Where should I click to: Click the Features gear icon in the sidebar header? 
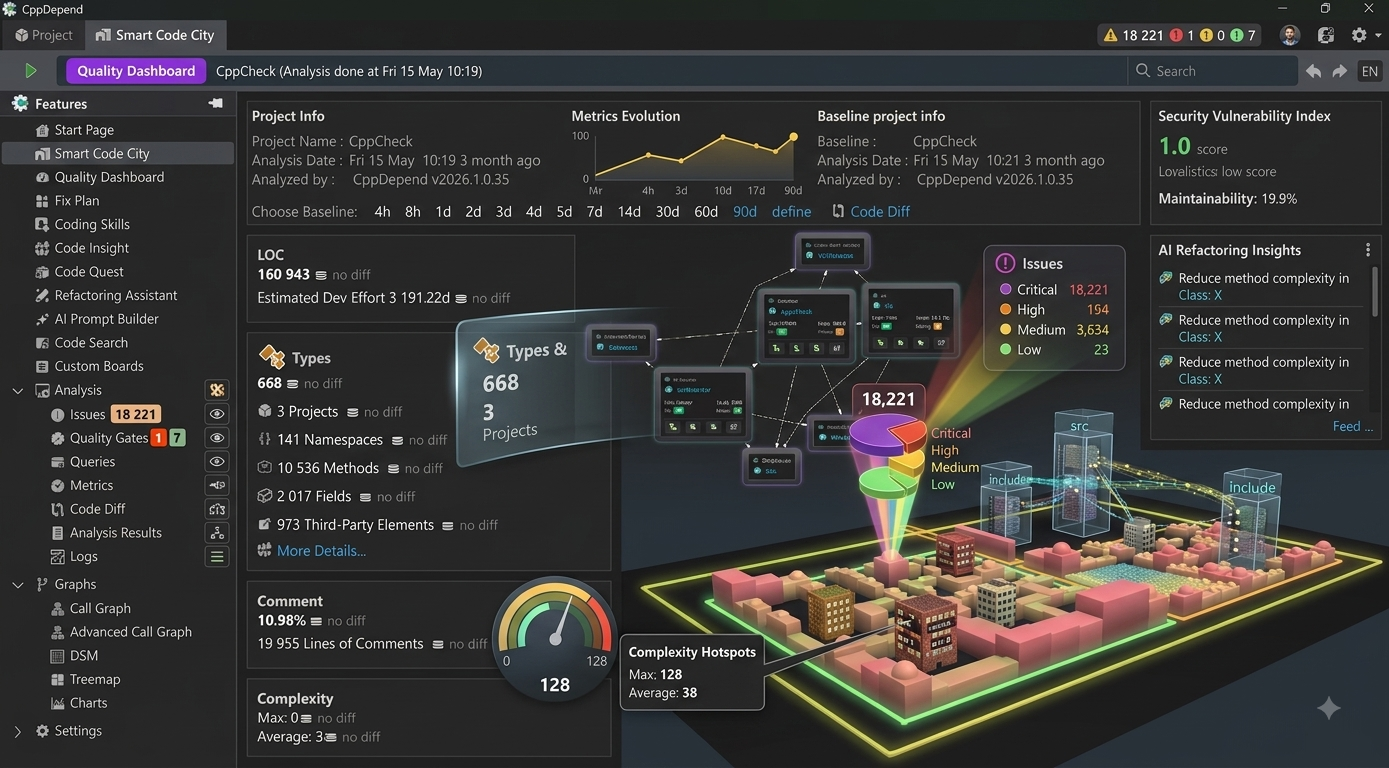pos(19,103)
